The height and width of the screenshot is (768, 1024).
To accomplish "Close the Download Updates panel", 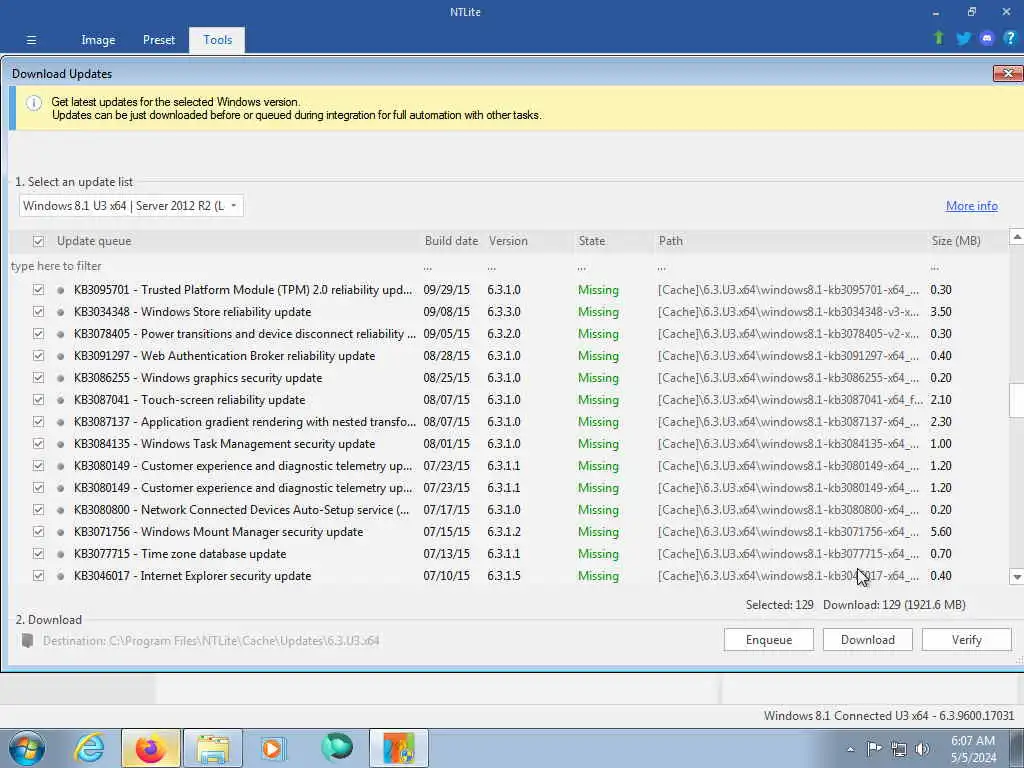I will pyautogui.click(x=1008, y=73).
